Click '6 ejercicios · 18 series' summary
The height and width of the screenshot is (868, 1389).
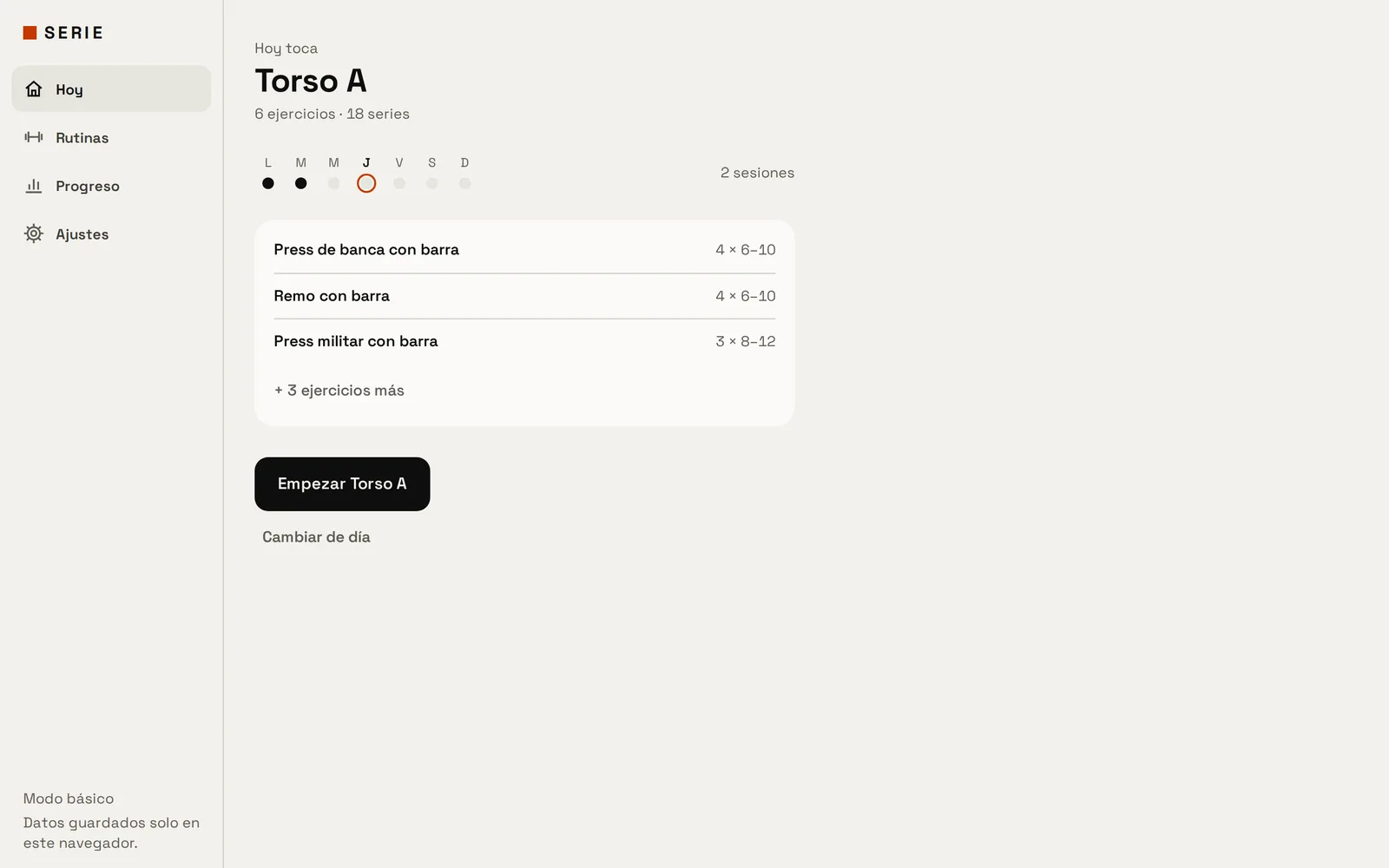click(x=332, y=114)
